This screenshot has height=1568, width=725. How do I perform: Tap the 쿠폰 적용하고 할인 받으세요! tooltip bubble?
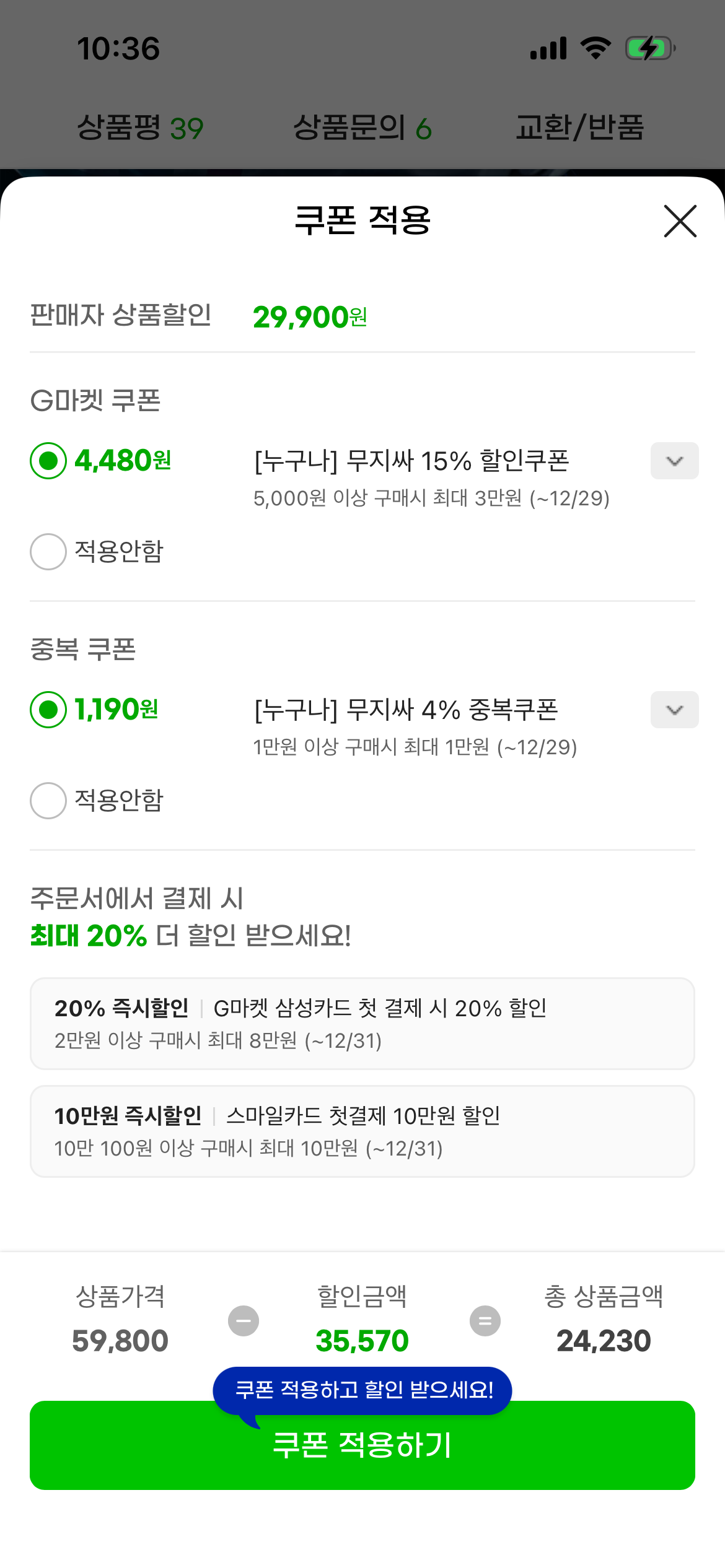coord(363,1390)
